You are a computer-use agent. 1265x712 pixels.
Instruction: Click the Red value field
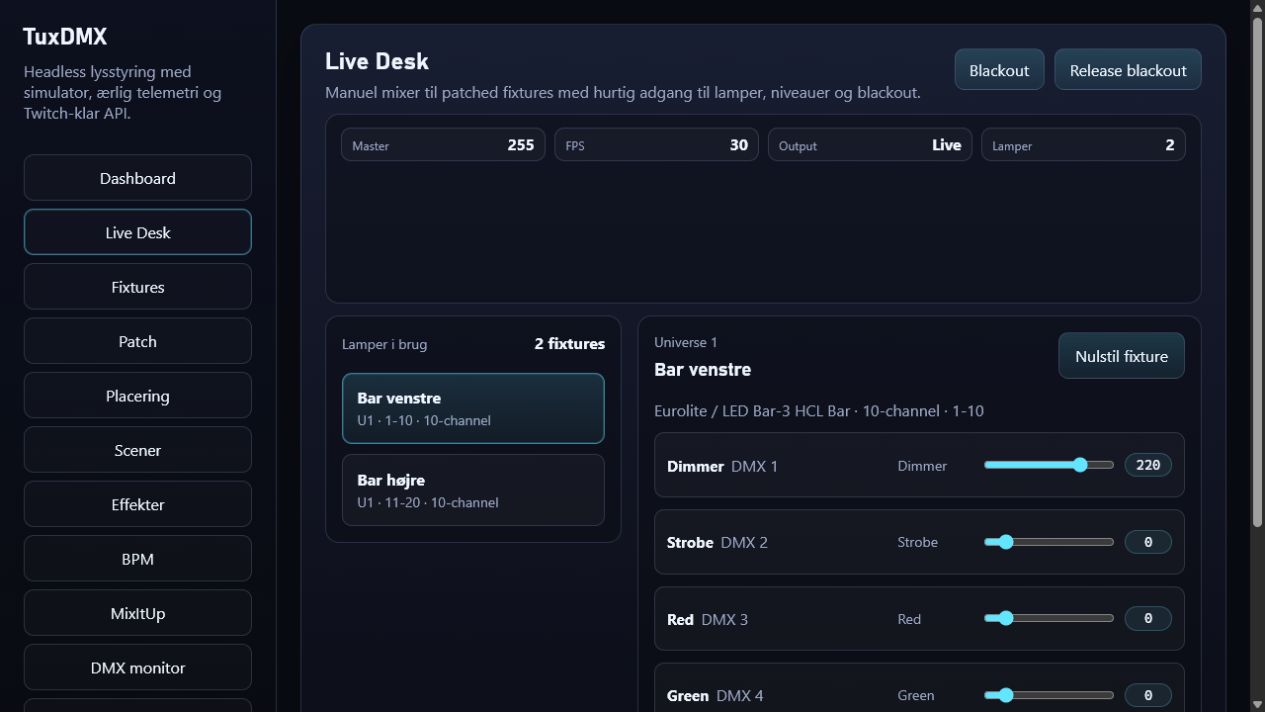(1148, 618)
